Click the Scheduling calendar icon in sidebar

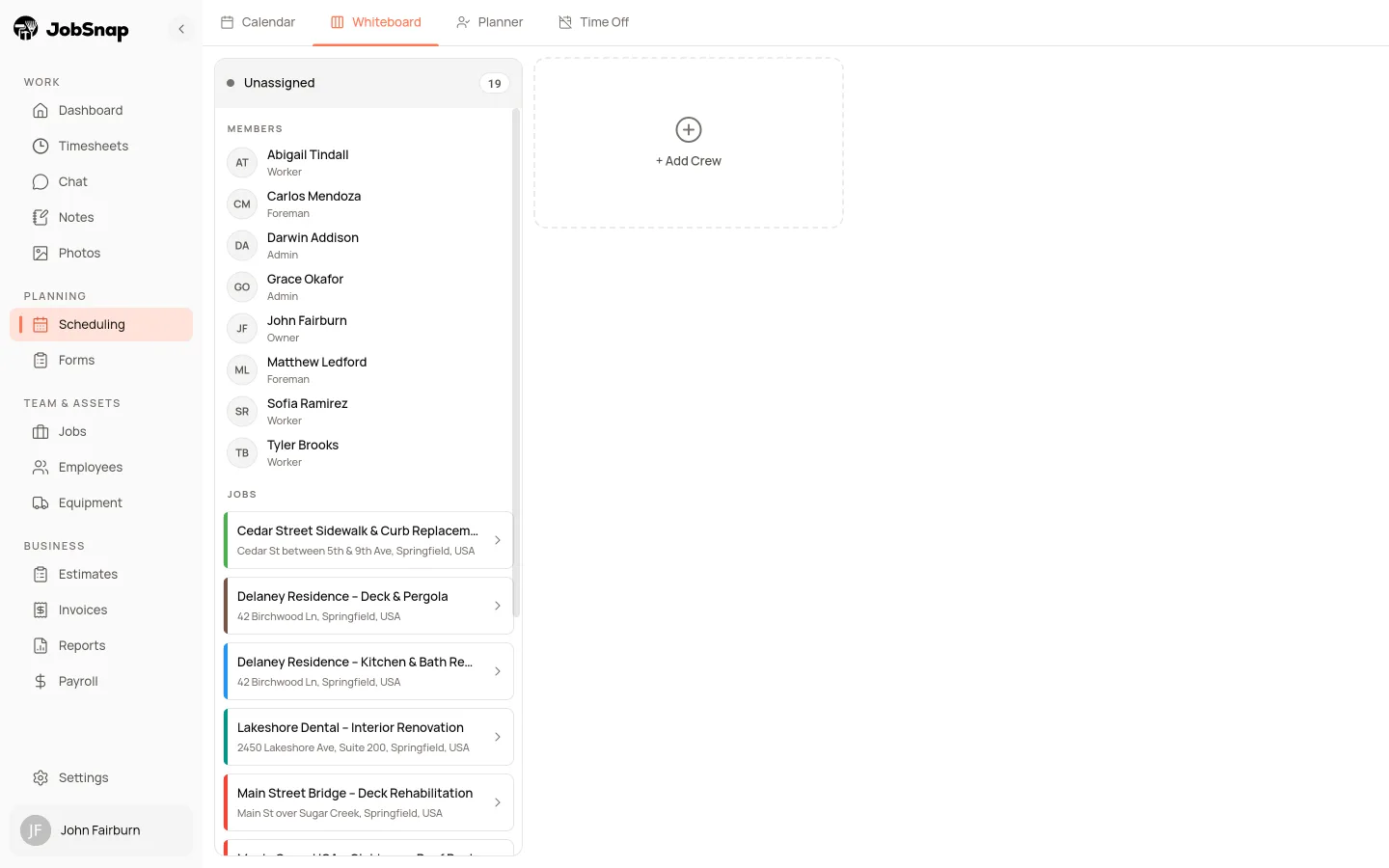click(x=41, y=325)
